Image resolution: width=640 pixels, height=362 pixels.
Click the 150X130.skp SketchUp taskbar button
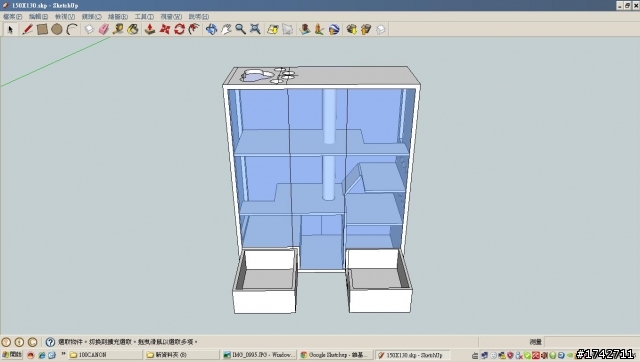412,355
